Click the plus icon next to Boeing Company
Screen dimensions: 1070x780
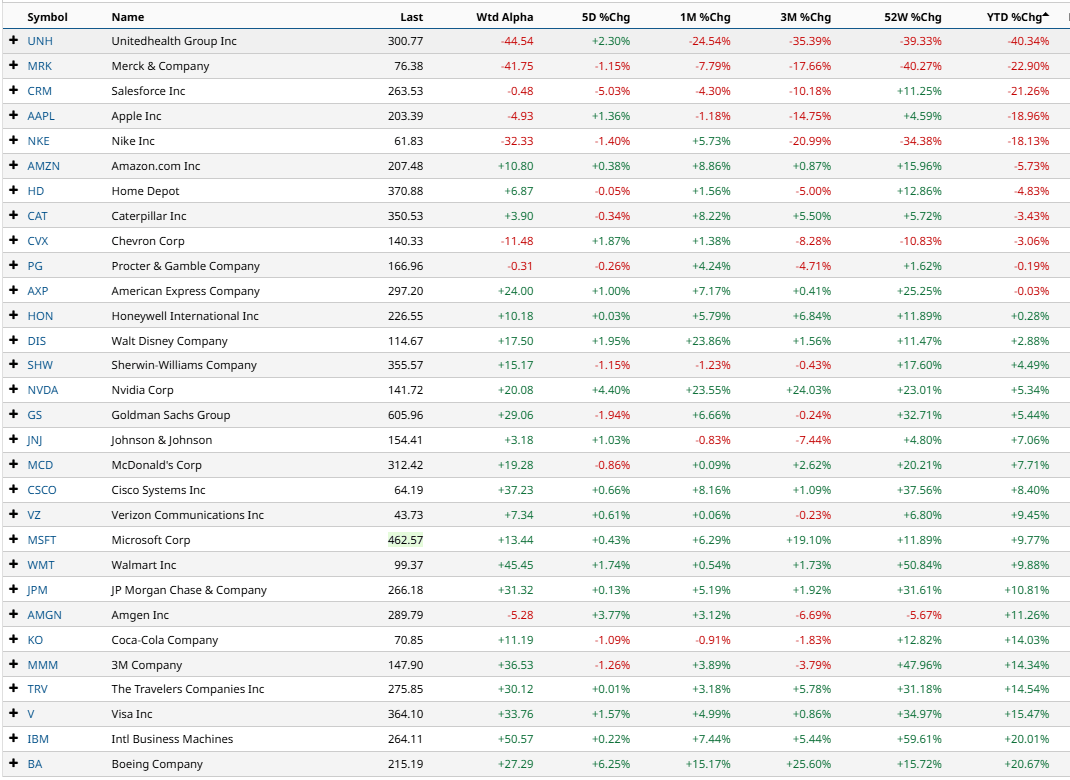13,764
